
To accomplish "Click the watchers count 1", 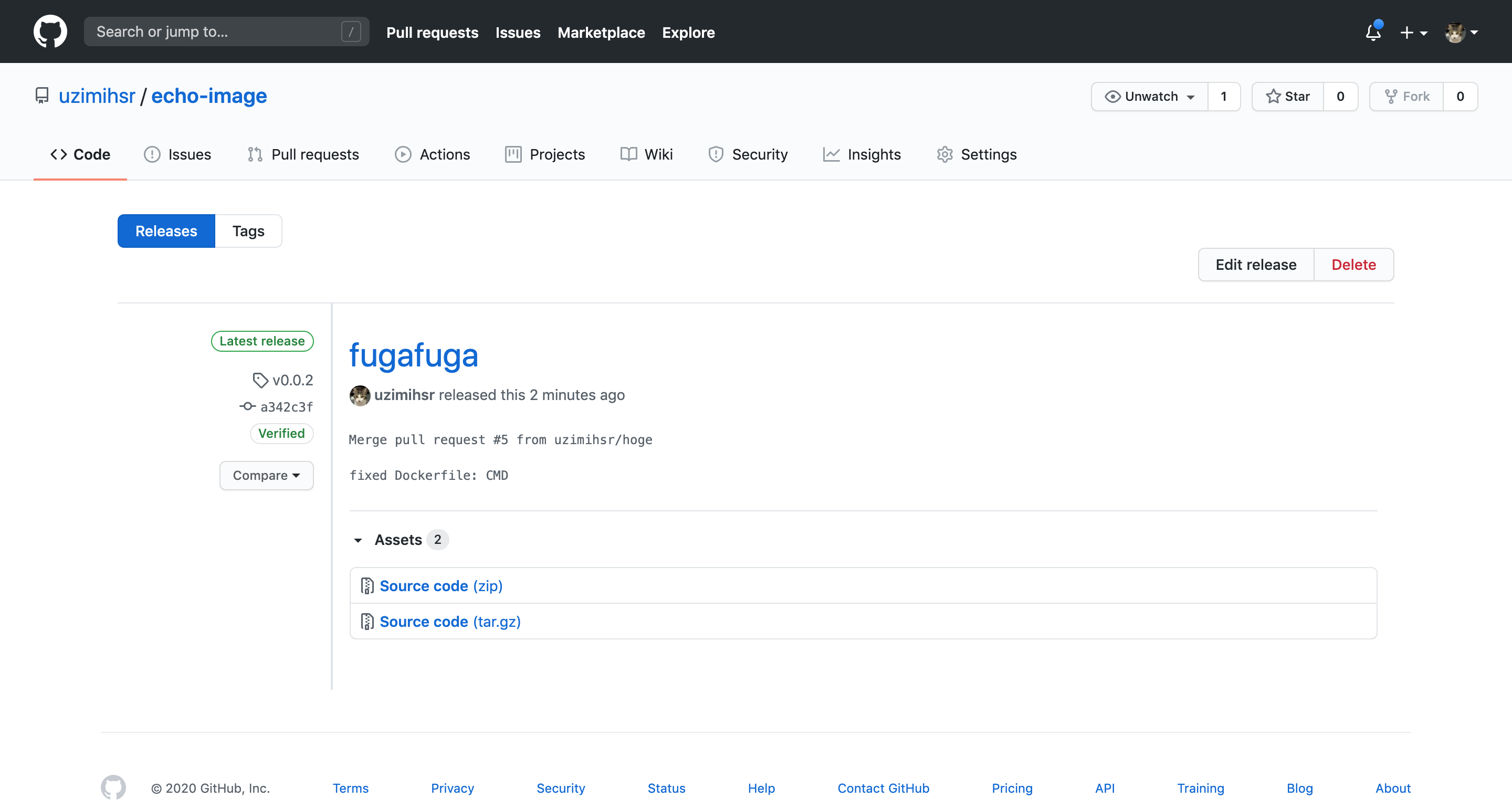I will 1224,96.
